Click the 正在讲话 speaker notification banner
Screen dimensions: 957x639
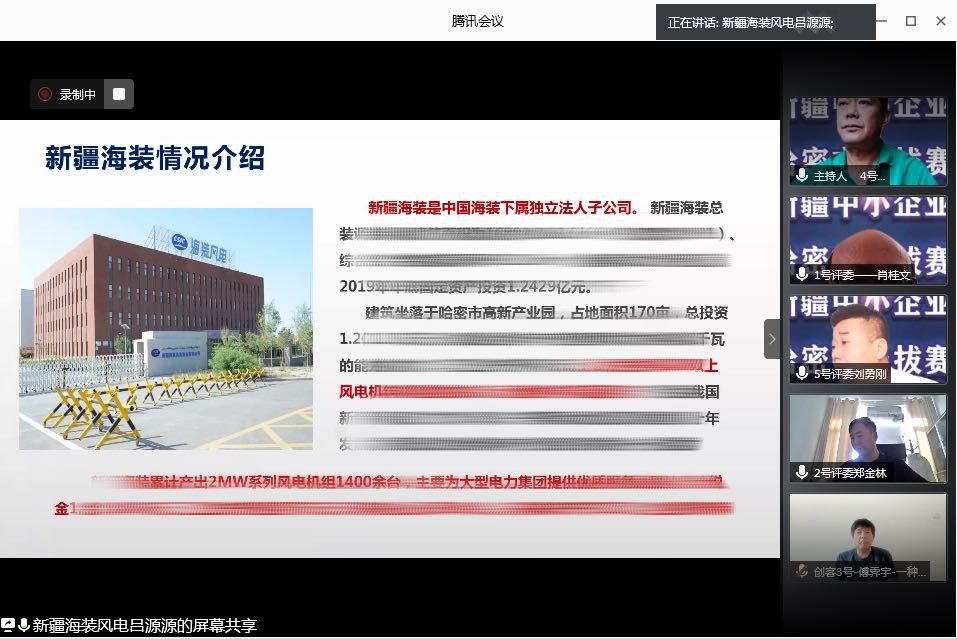765,22
